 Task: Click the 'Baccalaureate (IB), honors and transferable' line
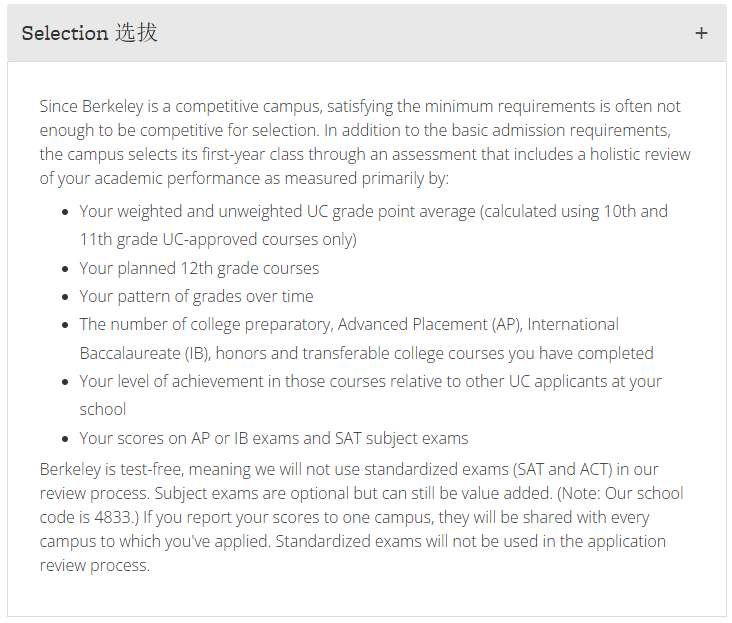(x=366, y=353)
